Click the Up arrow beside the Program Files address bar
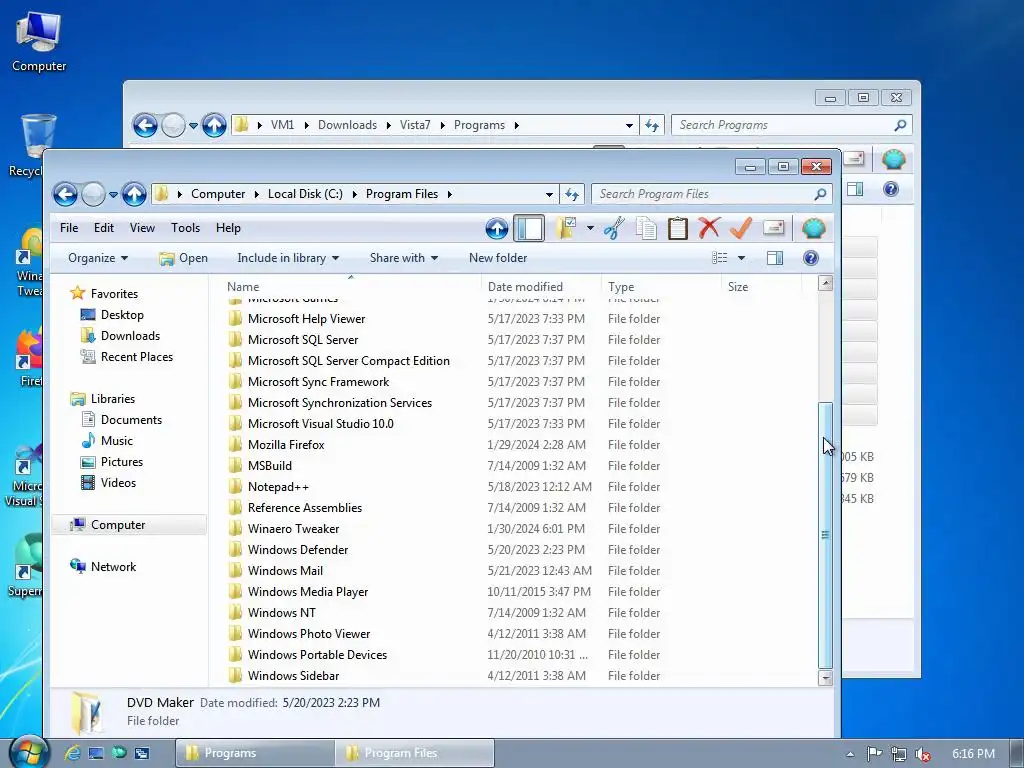The image size is (1024, 768). [x=134, y=194]
